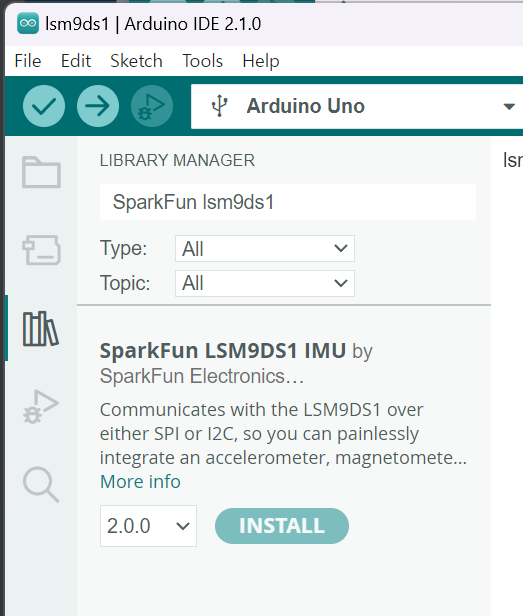Open the Boards Manager sidebar icon
Screen dimensions: 523x616
[41, 250]
